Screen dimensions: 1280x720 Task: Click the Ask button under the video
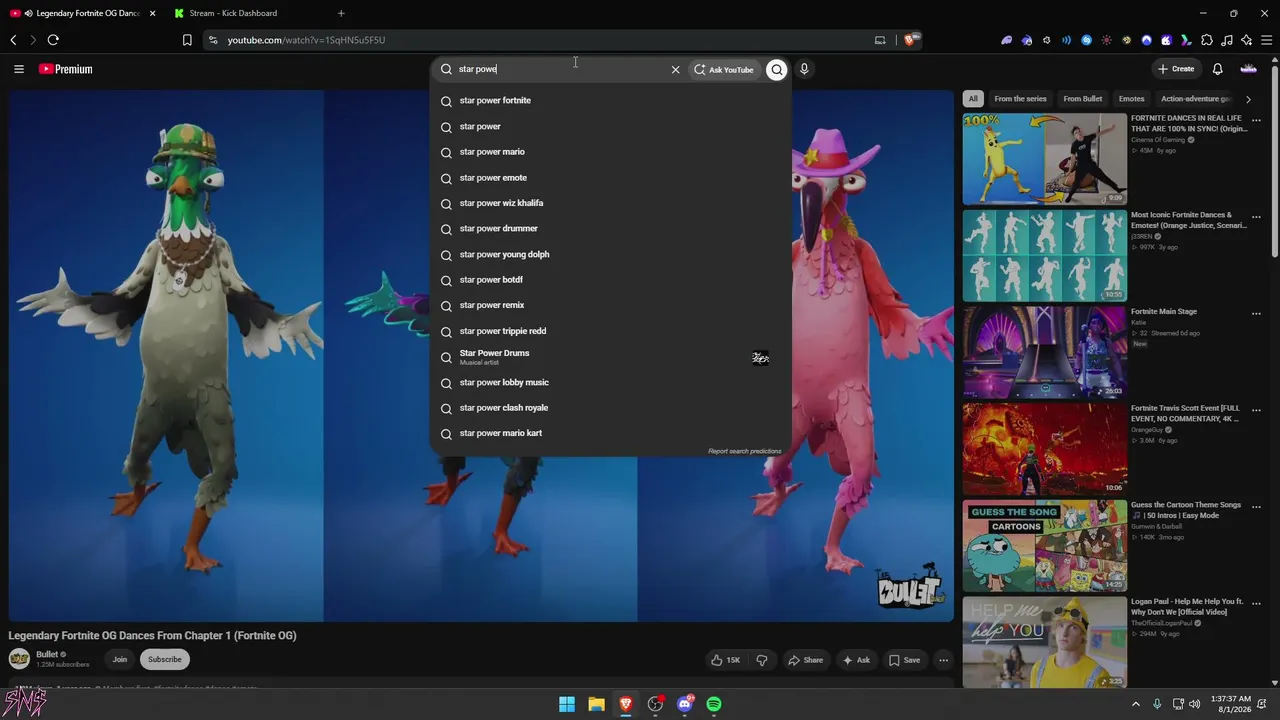click(856, 660)
